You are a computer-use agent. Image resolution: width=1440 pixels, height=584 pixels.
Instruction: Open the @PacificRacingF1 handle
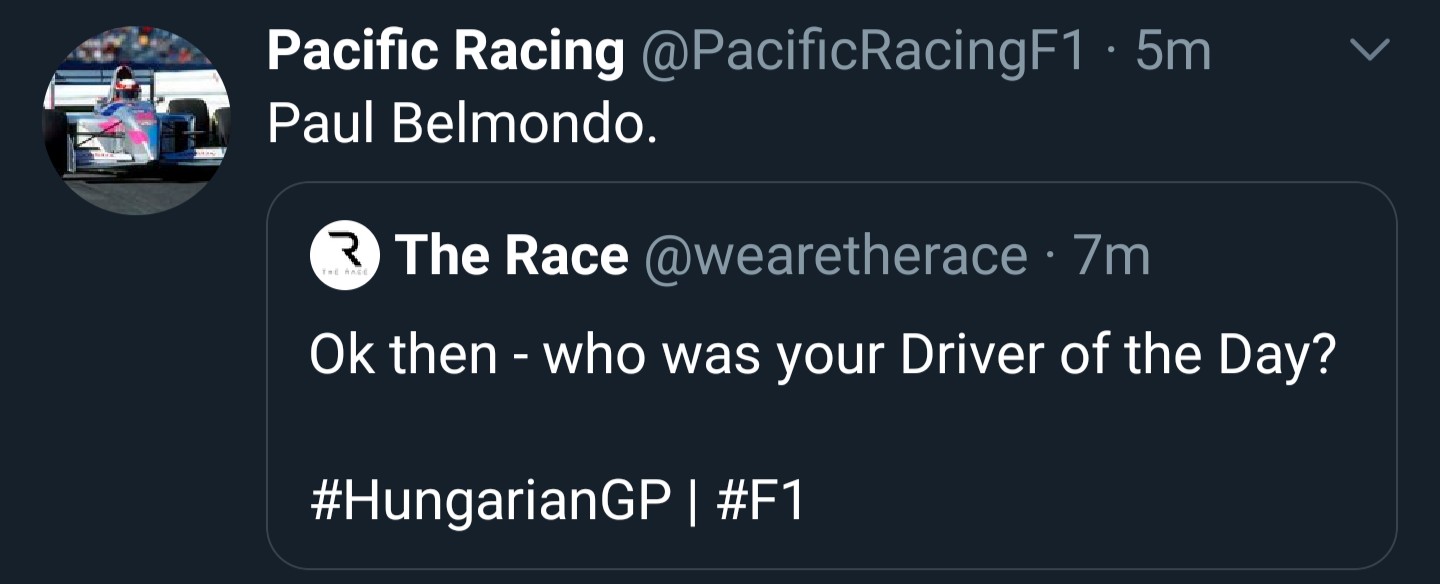861,50
